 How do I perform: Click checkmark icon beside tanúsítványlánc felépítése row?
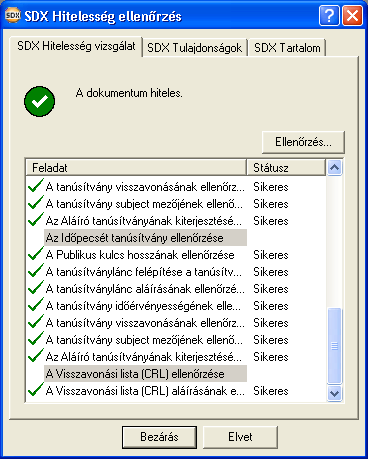36,271
